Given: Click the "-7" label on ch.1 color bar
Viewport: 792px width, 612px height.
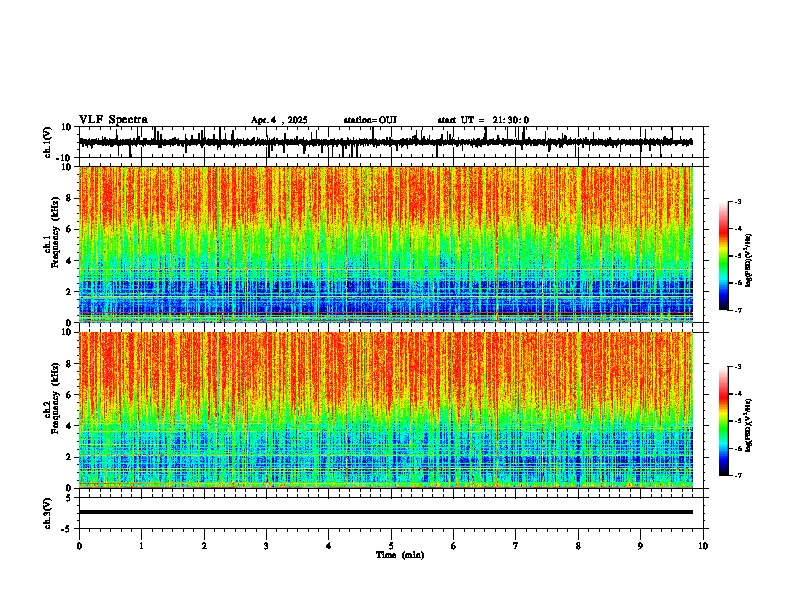Looking at the screenshot, I should 738,310.
